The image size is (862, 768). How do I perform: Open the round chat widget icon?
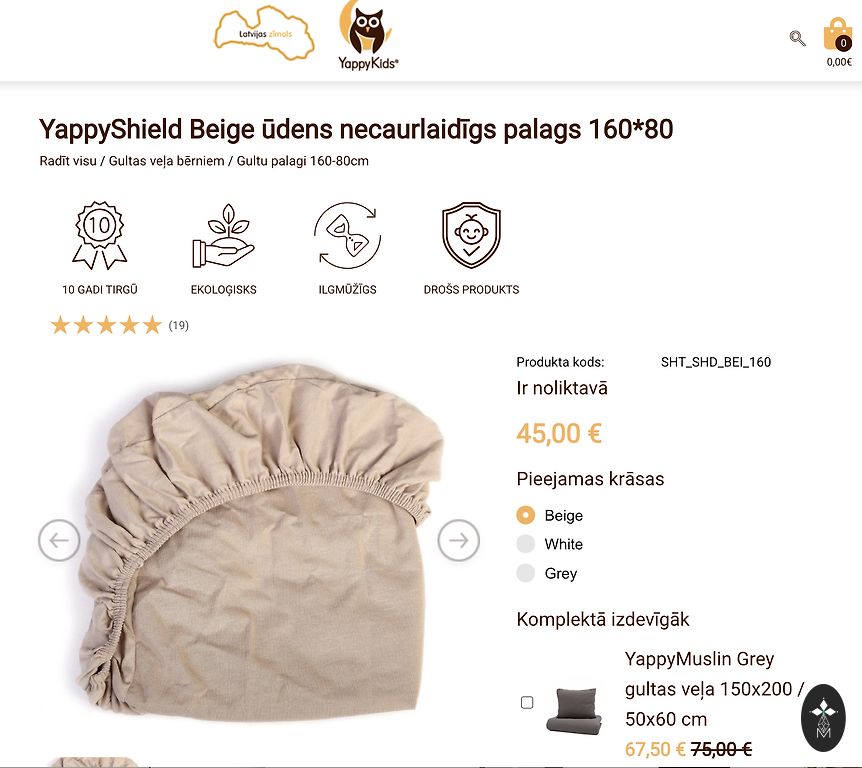pyautogui.click(x=822, y=718)
